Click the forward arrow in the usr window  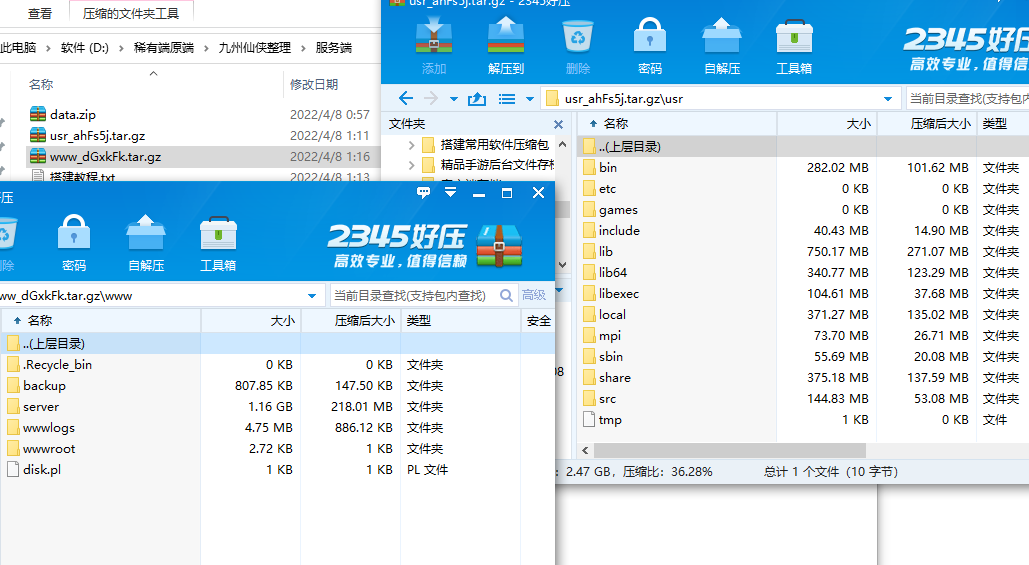[430, 98]
